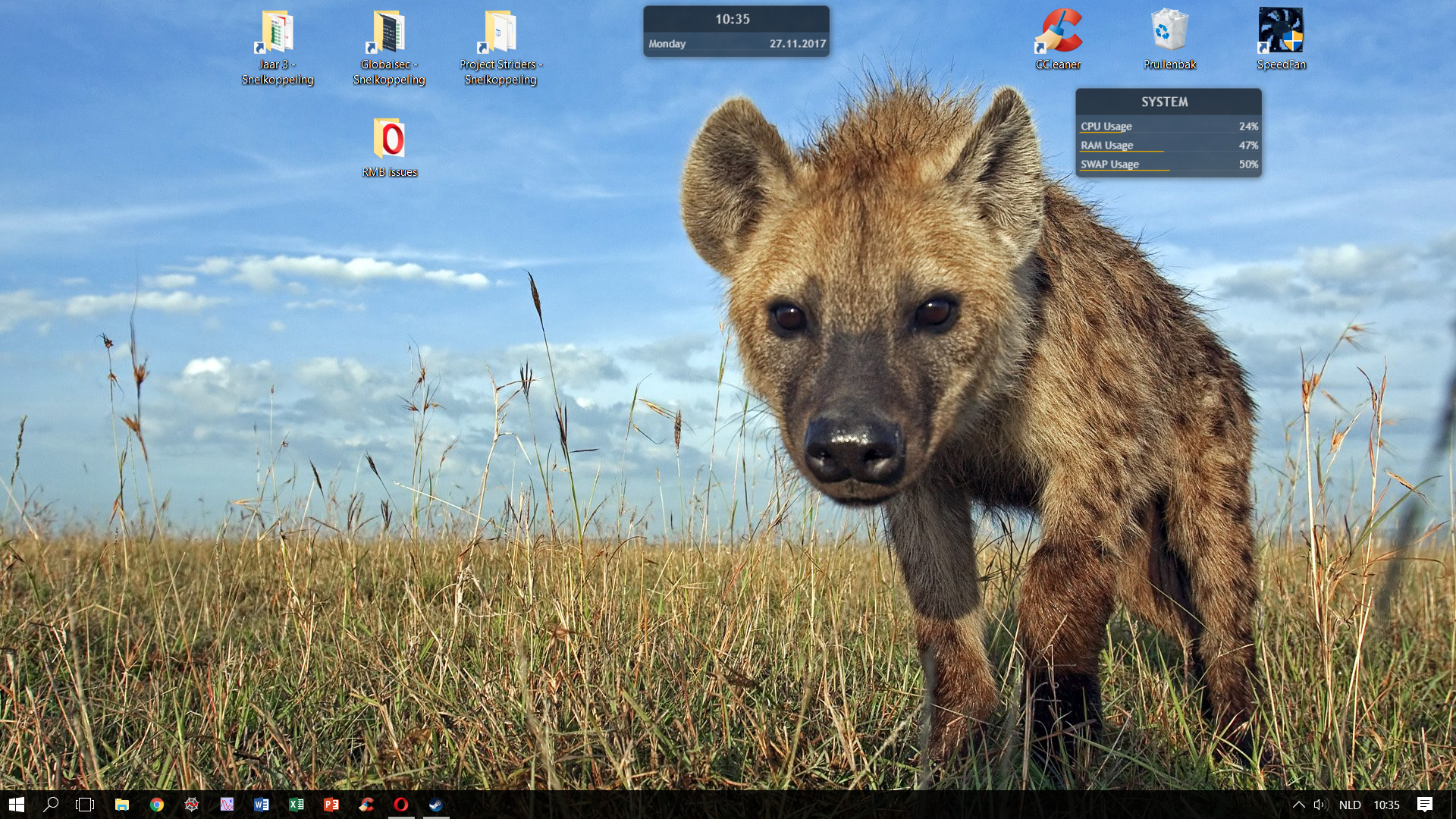Open Google Chrome from taskbar
The width and height of the screenshot is (1456, 819).
(157, 805)
